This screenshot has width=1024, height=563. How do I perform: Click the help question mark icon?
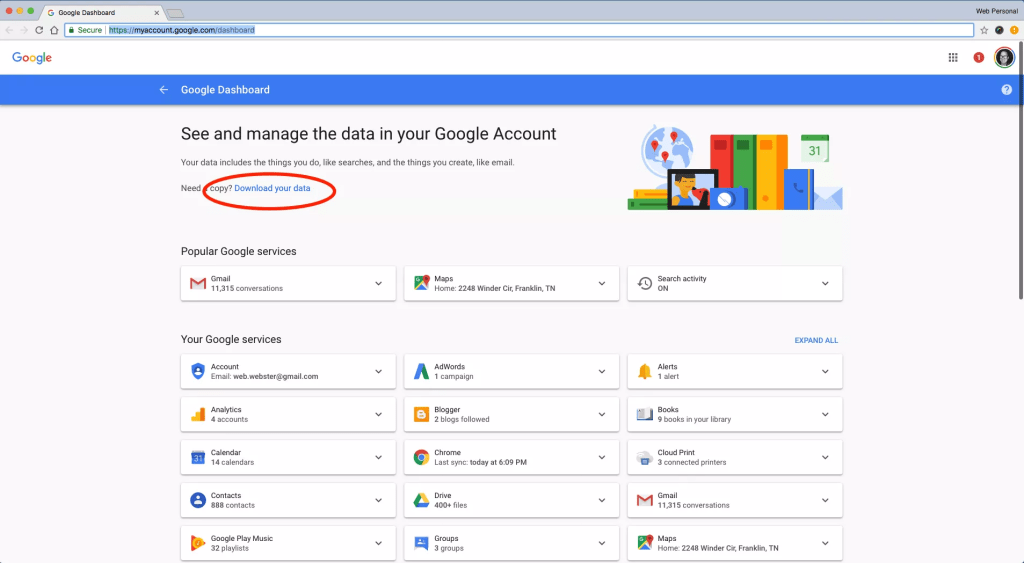1006,90
